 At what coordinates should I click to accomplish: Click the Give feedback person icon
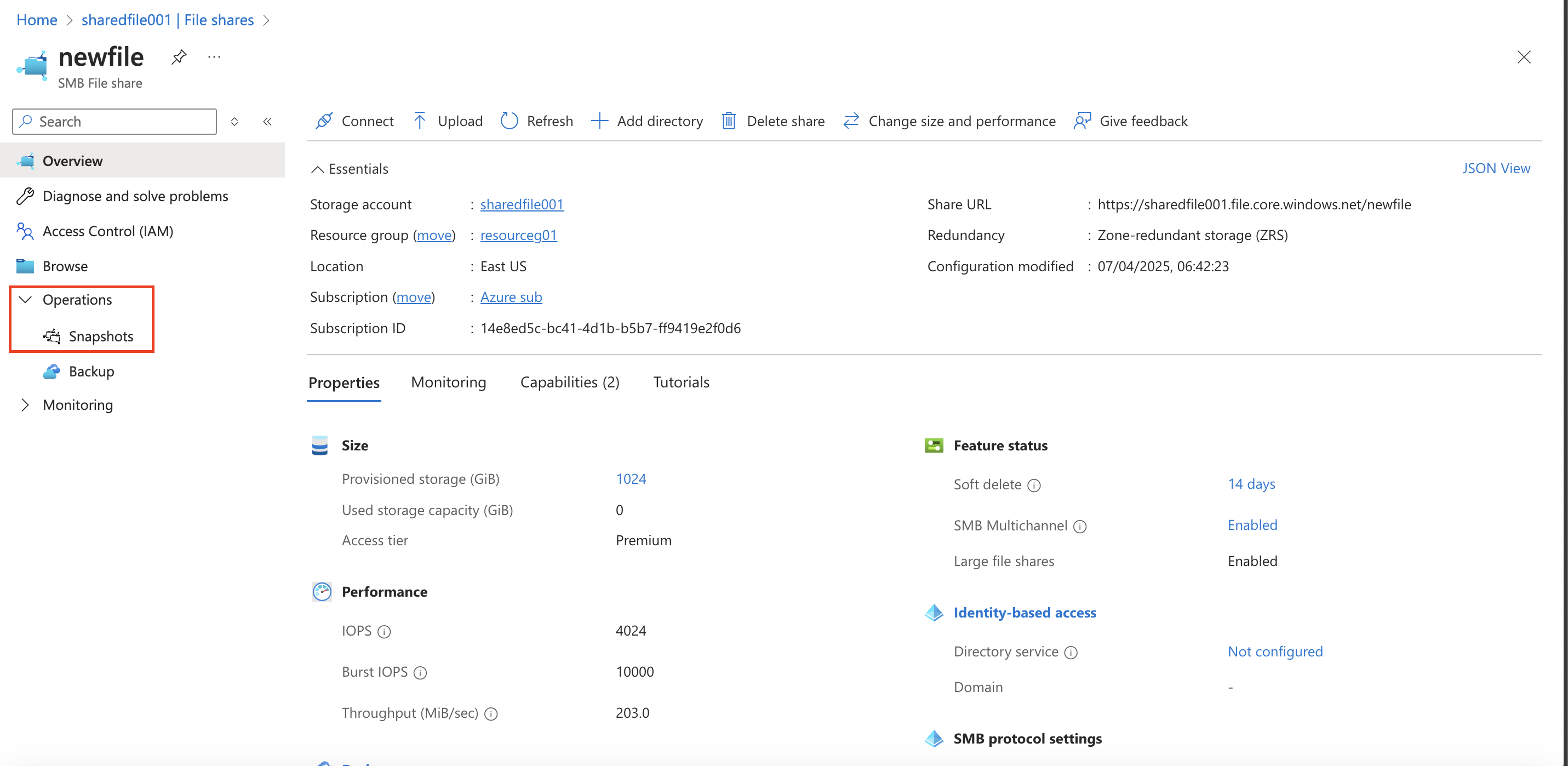tap(1082, 121)
